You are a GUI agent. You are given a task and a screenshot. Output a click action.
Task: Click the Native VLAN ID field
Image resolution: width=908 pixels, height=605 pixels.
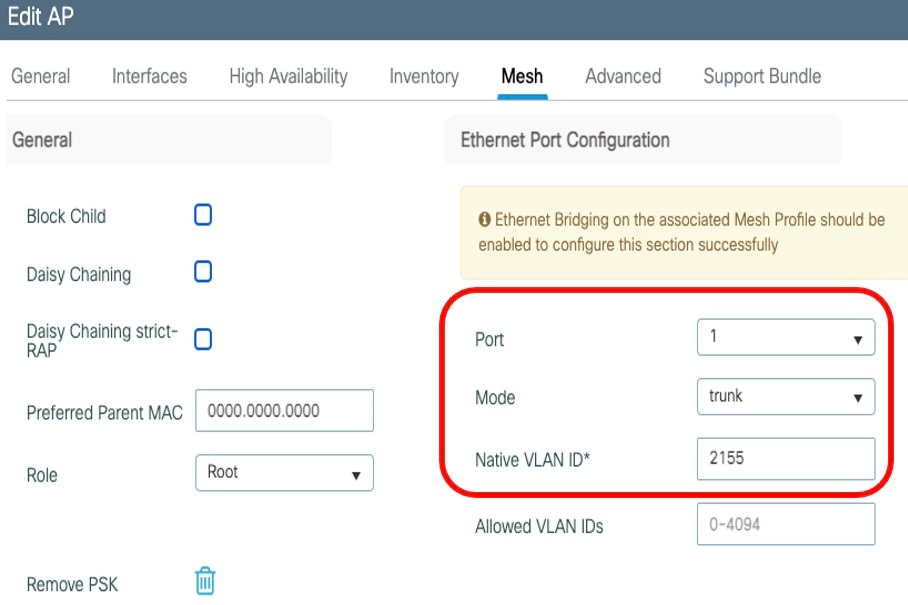[785, 459]
